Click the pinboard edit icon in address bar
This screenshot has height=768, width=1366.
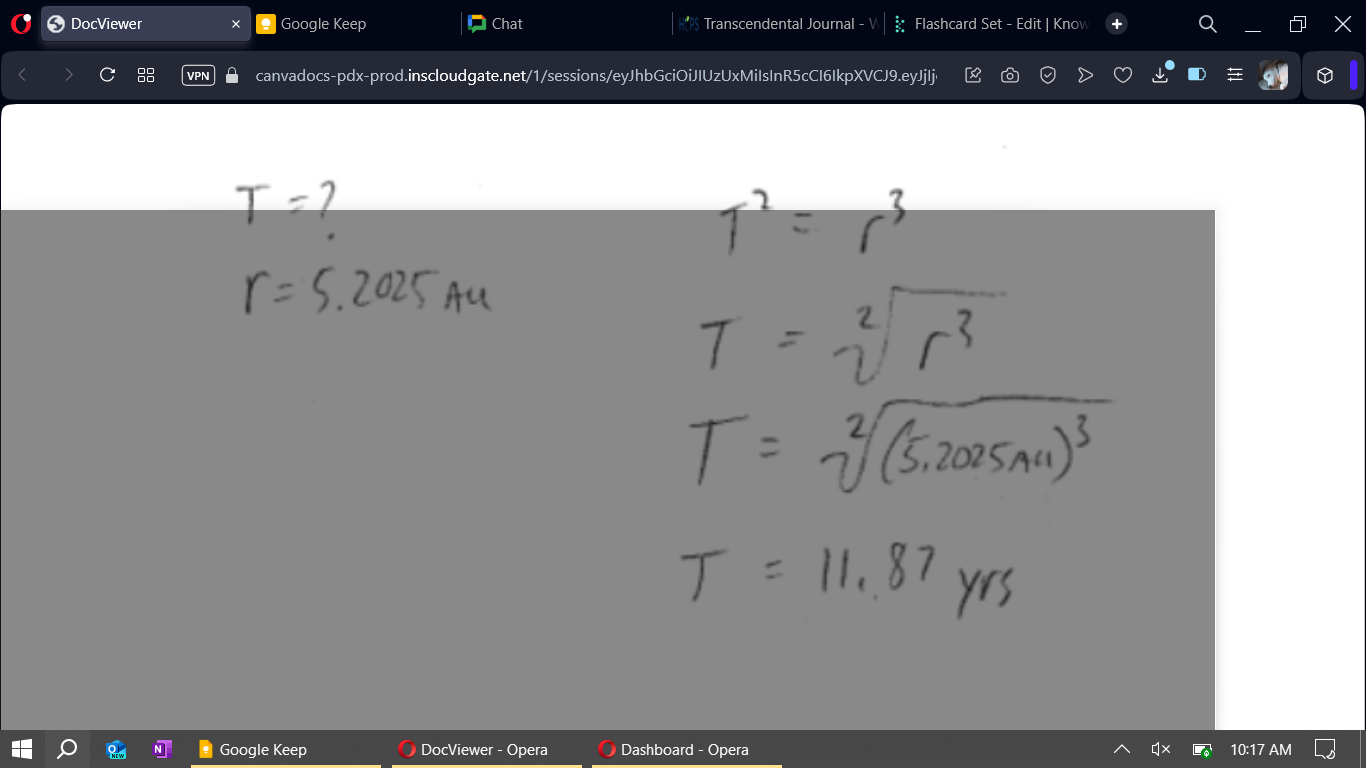click(x=973, y=75)
